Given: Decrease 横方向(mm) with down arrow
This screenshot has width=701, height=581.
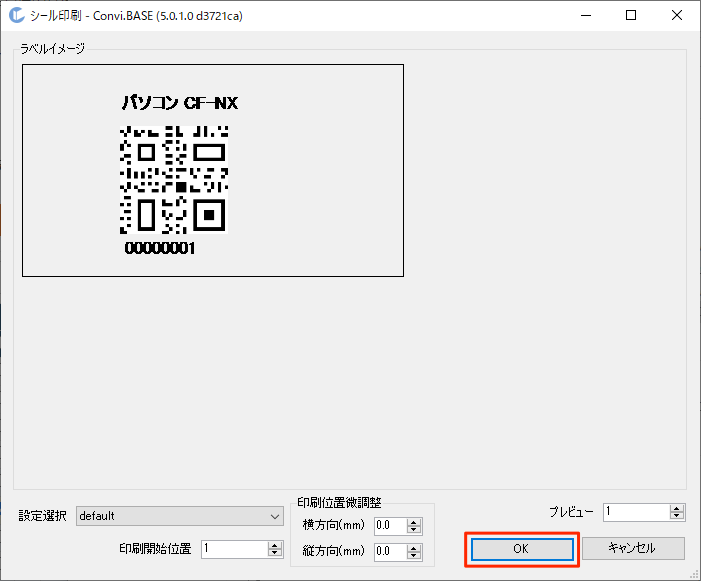Looking at the screenshot, I should [x=414, y=530].
